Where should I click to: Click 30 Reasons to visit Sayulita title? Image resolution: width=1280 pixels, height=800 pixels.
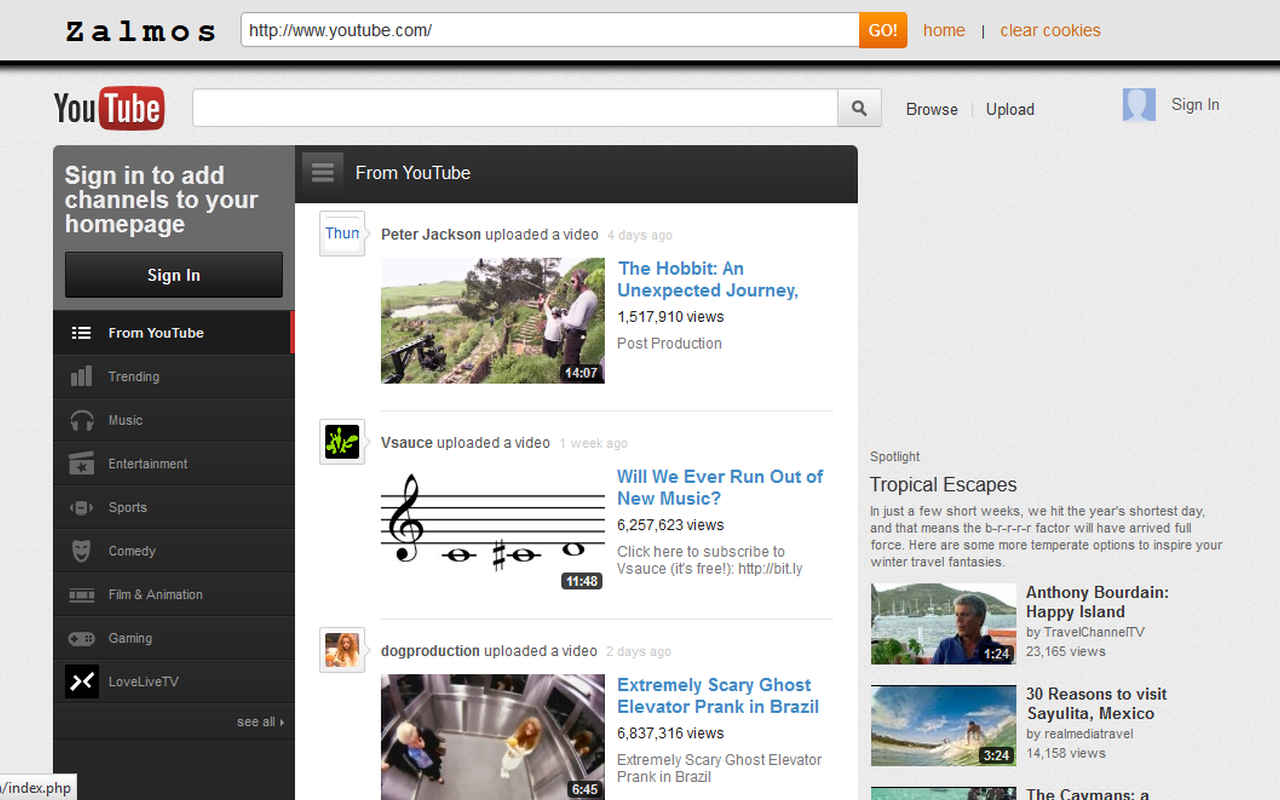click(1096, 704)
